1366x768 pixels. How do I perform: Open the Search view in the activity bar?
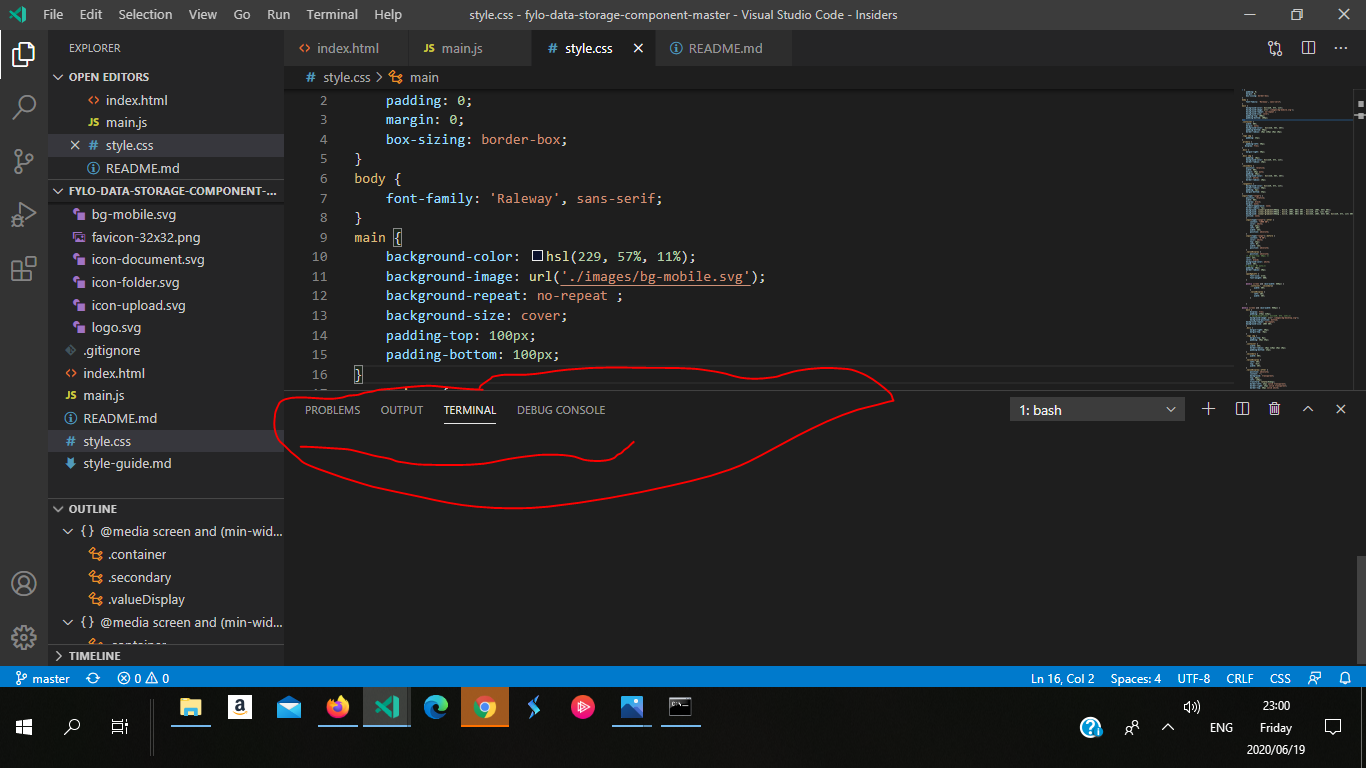tap(24, 108)
